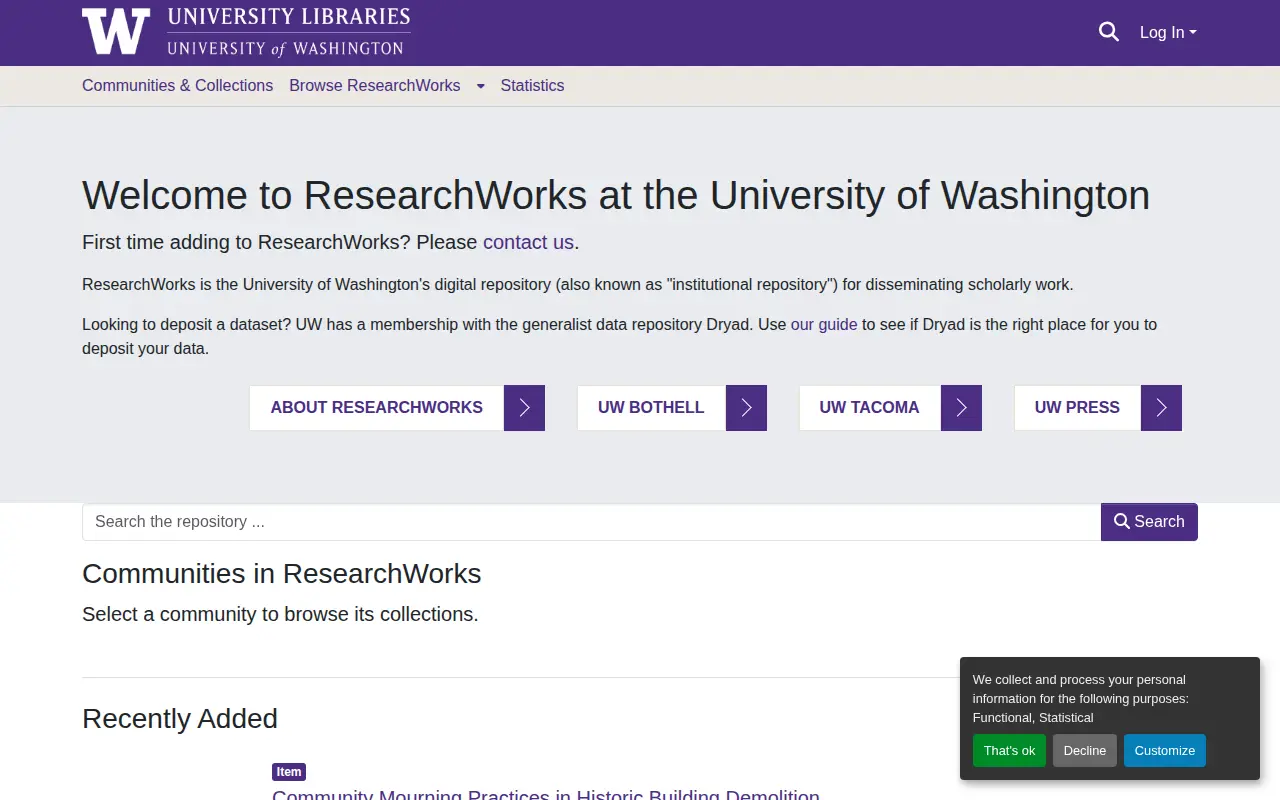The image size is (1280, 800).
Task: Go to Communities & Collections
Action: 177,86
